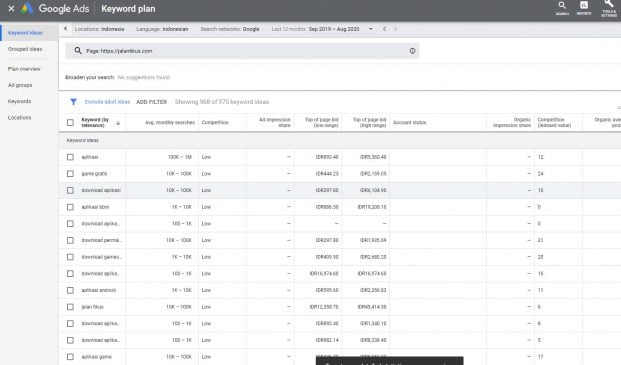Click the Google Ads logo

pos(27,8)
